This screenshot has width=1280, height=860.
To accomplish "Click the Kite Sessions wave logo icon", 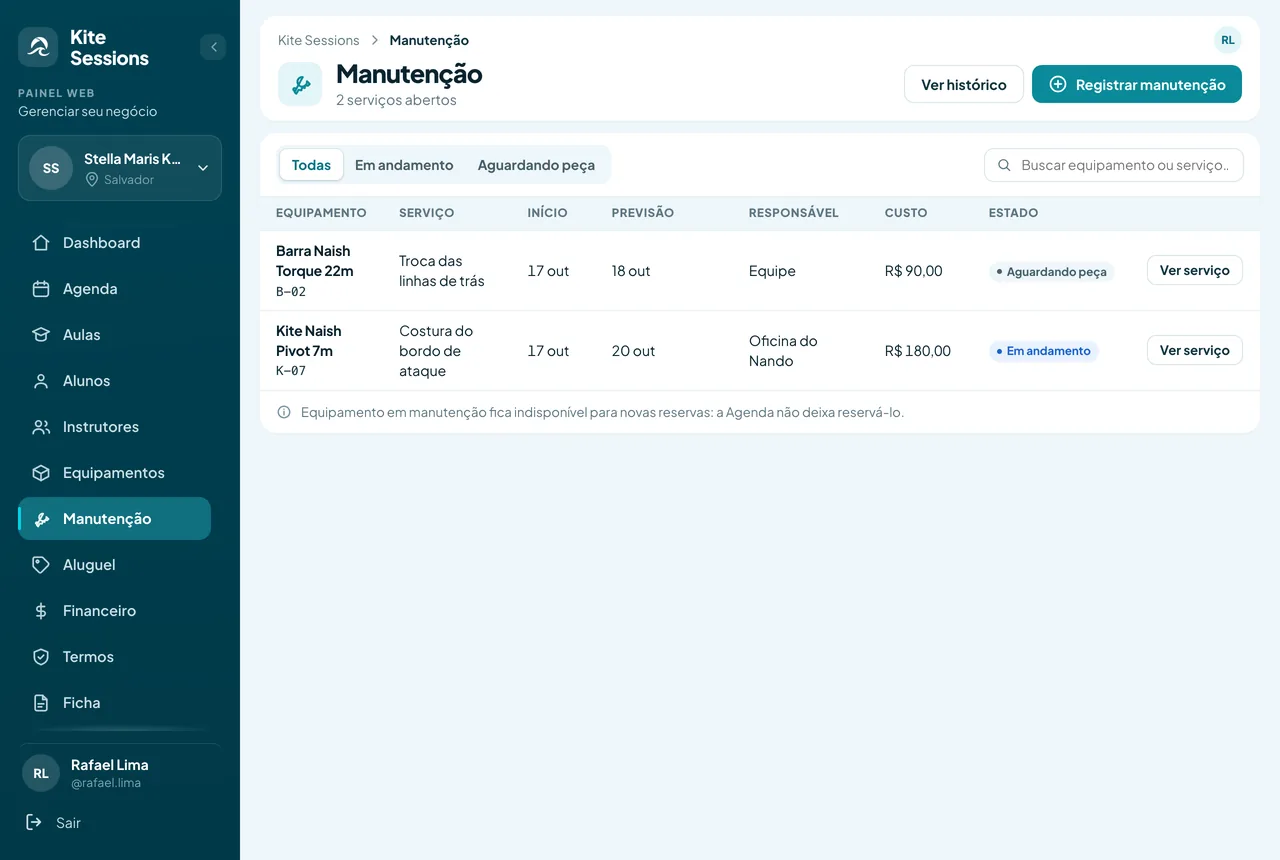I will pyautogui.click(x=38, y=47).
